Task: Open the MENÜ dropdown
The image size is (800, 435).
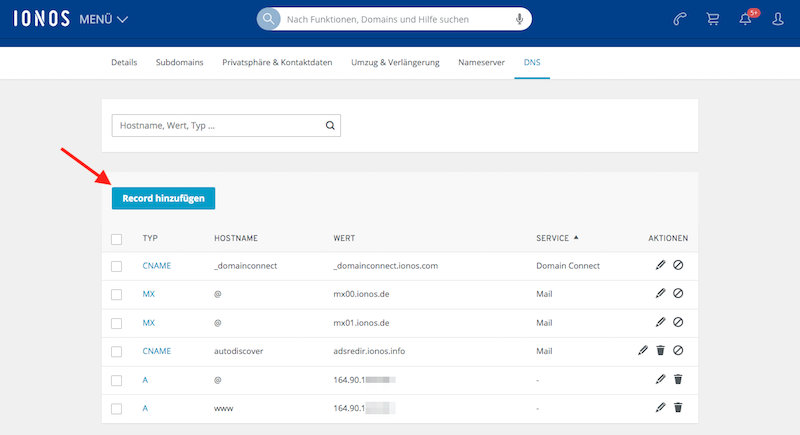Action: click(104, 19)
